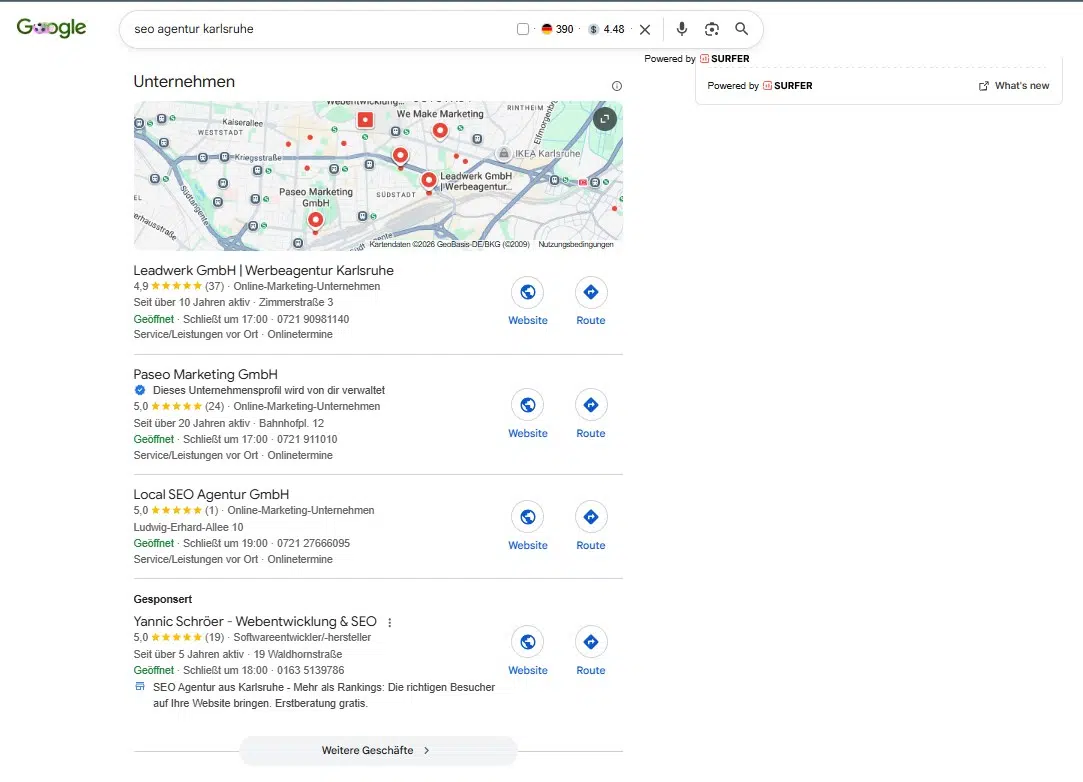
Task: Select the red square pin on the map
Action: point(365,120)
